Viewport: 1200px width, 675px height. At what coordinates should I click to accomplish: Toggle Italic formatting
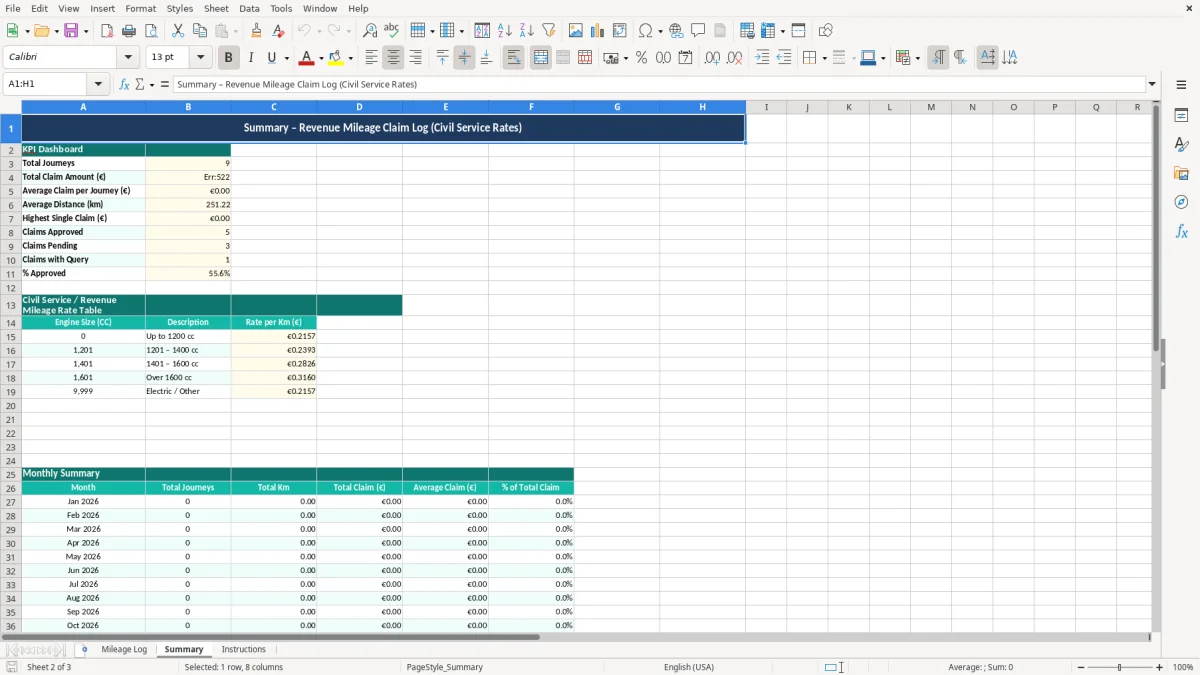coord(251,58)
